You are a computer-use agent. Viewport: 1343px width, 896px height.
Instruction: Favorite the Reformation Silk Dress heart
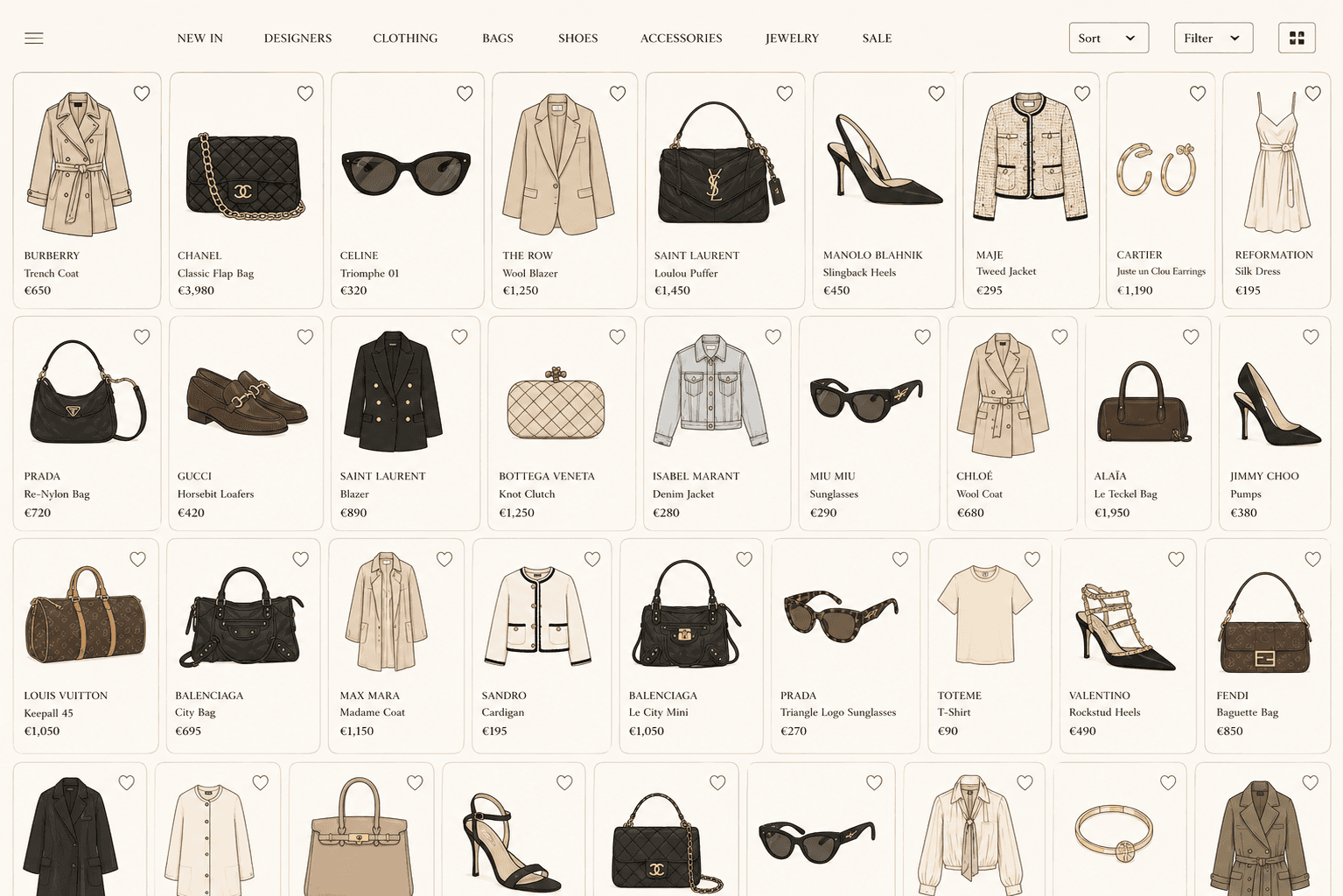(1312, 94)
